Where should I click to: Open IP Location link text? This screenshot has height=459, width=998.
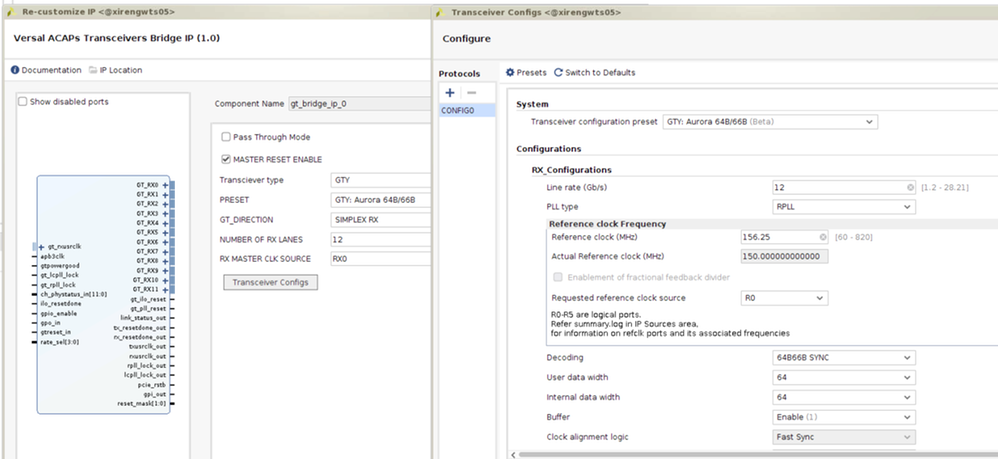coord(121,70)
